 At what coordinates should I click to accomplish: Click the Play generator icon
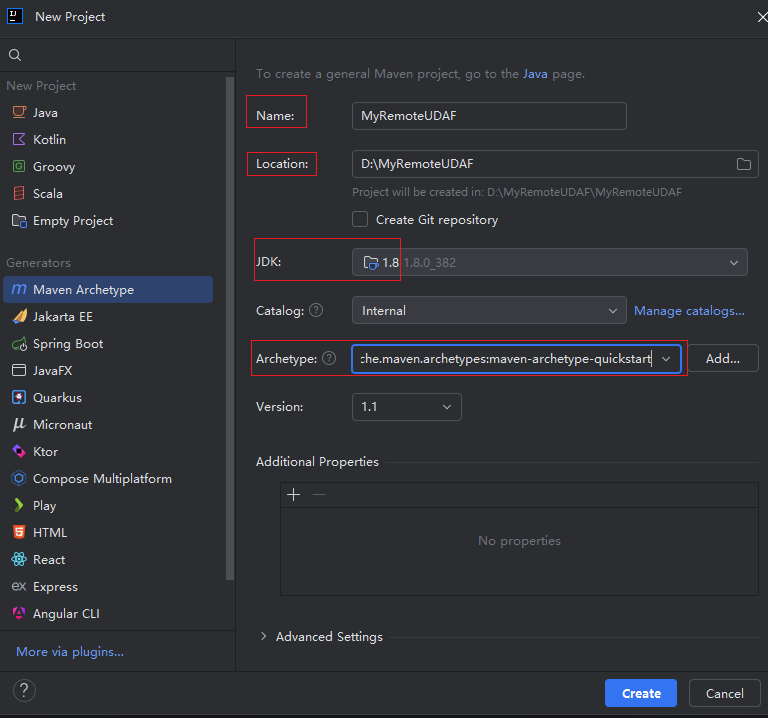pos(19,505)
